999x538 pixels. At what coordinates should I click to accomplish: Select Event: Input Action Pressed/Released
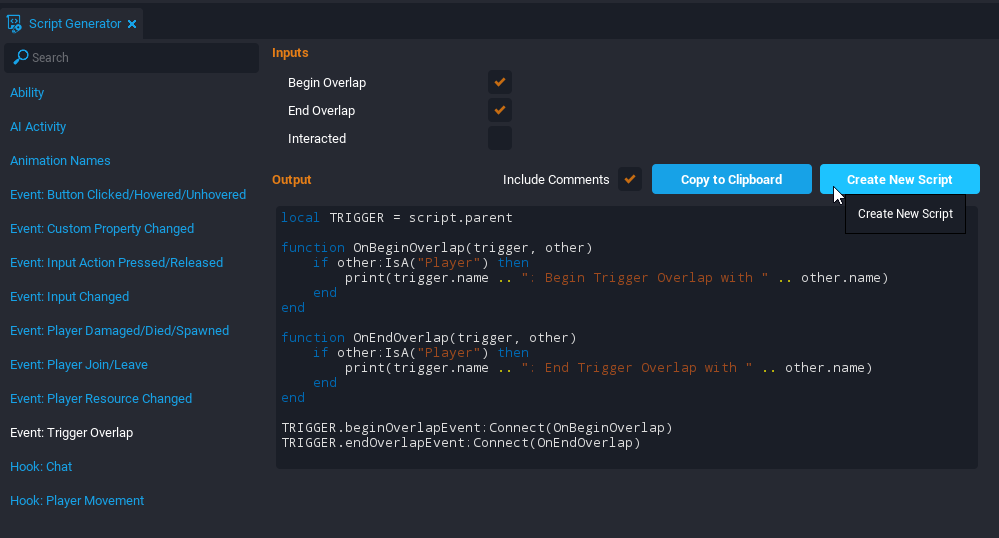pyautogui.click(x=116, y=263)
